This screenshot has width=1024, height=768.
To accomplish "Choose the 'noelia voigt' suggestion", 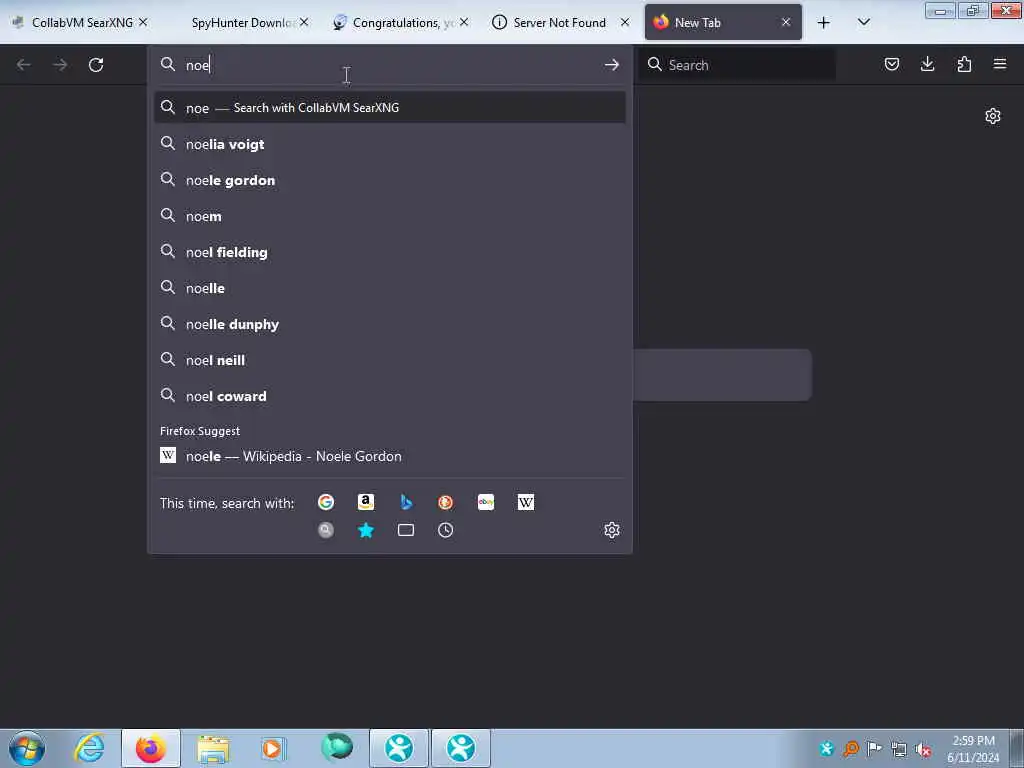I will click(390, 144).
